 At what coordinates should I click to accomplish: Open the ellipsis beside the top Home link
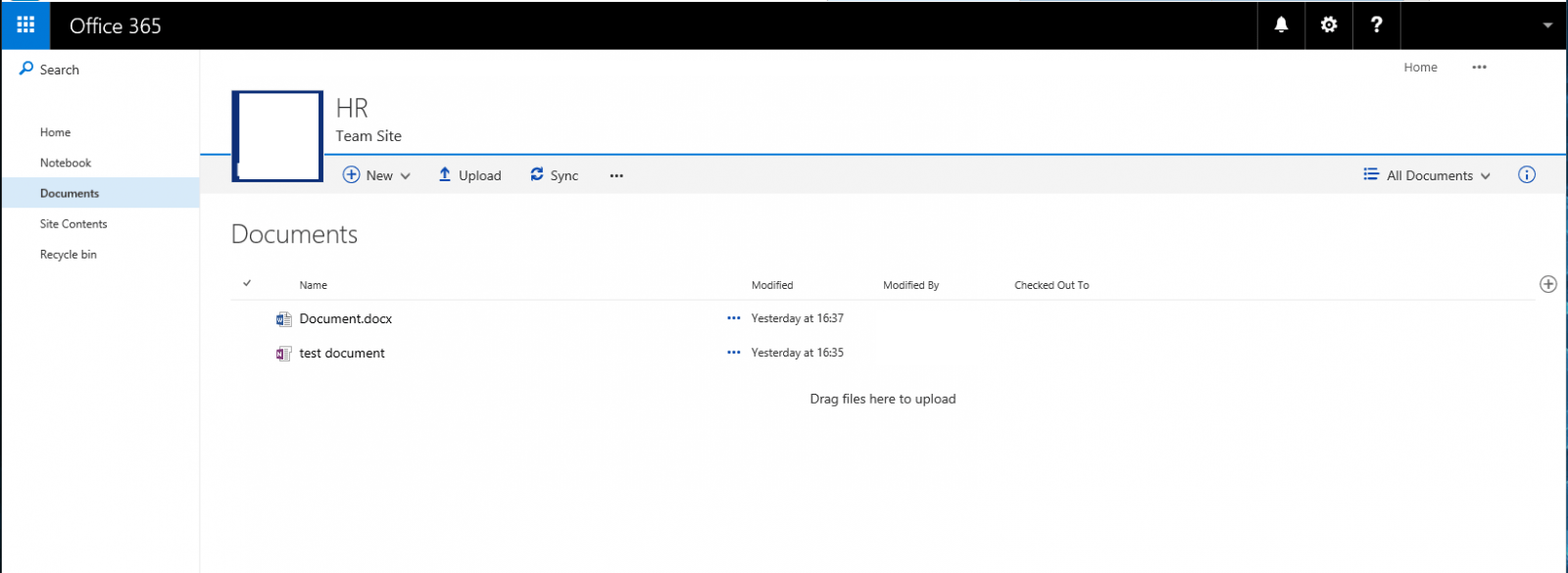(1480, 68)
